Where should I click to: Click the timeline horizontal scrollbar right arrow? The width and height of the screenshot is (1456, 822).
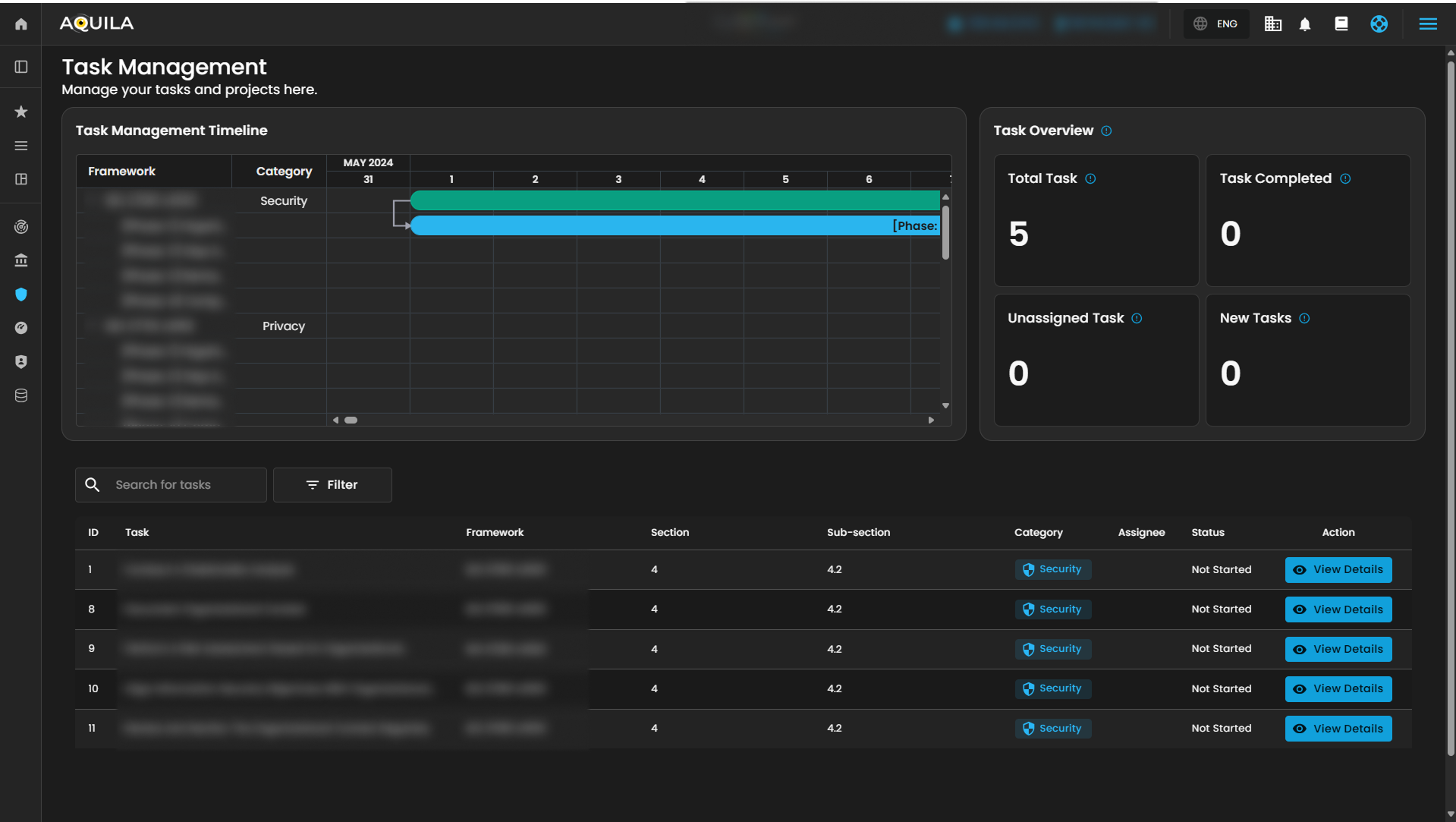click(x=931, y=420)
